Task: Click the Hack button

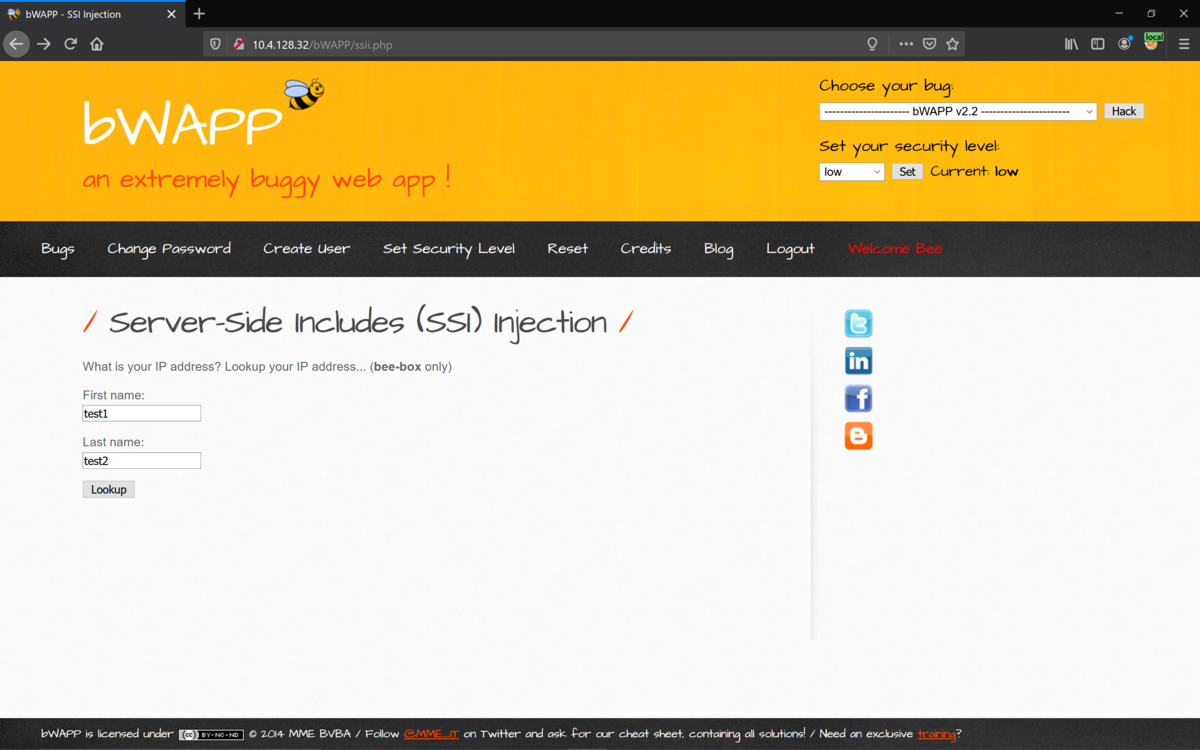Action: point(1124,112)
